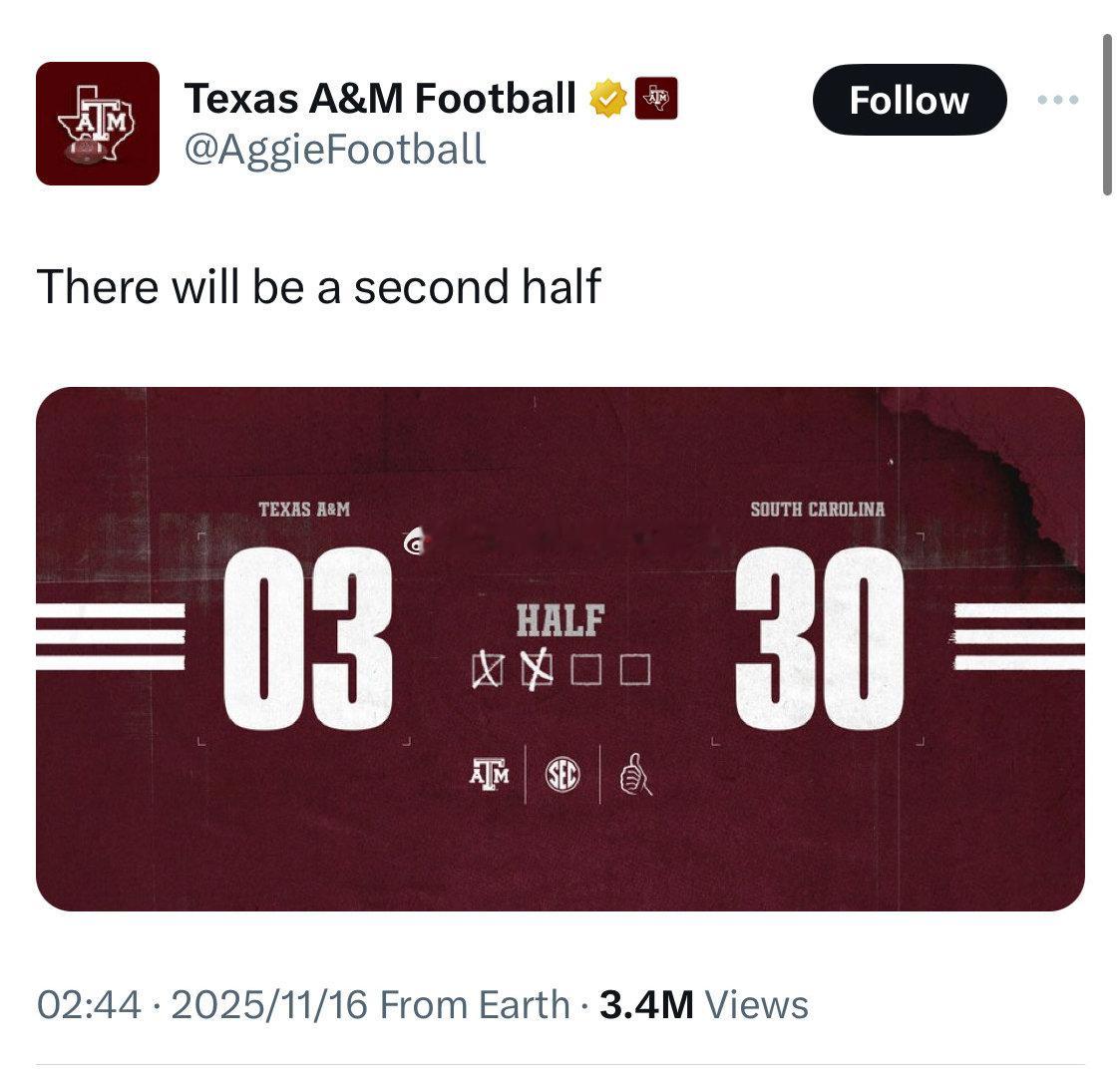Click the South Carolina score 30
This screenshot has height=1077, width=1120.
820,638
